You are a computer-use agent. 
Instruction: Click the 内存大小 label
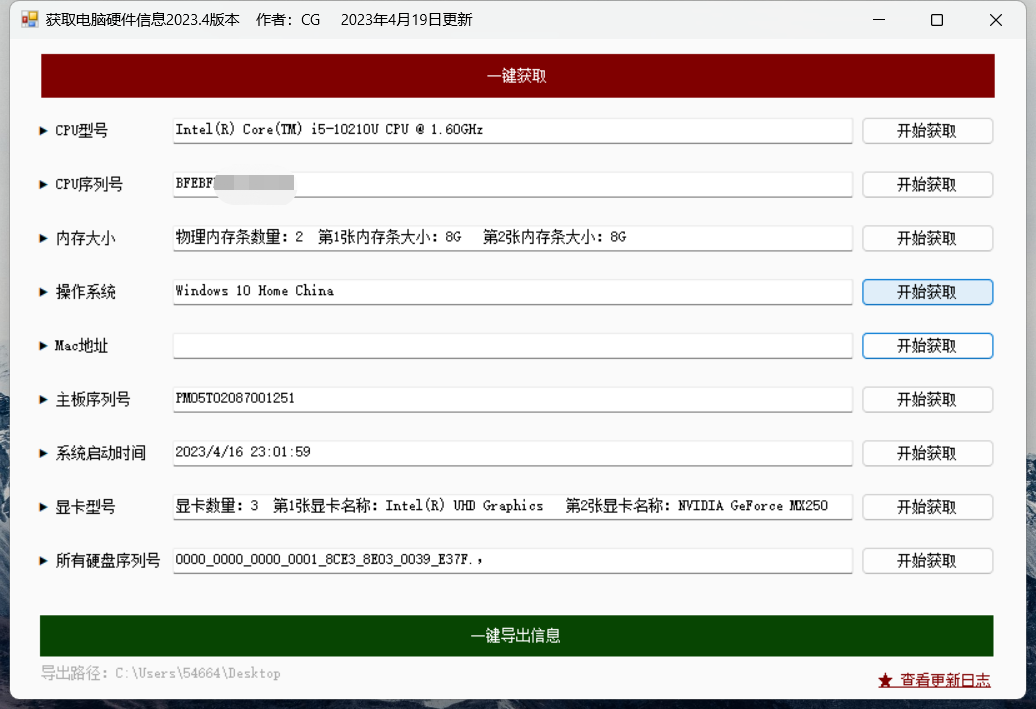click(x=86, y=239)
